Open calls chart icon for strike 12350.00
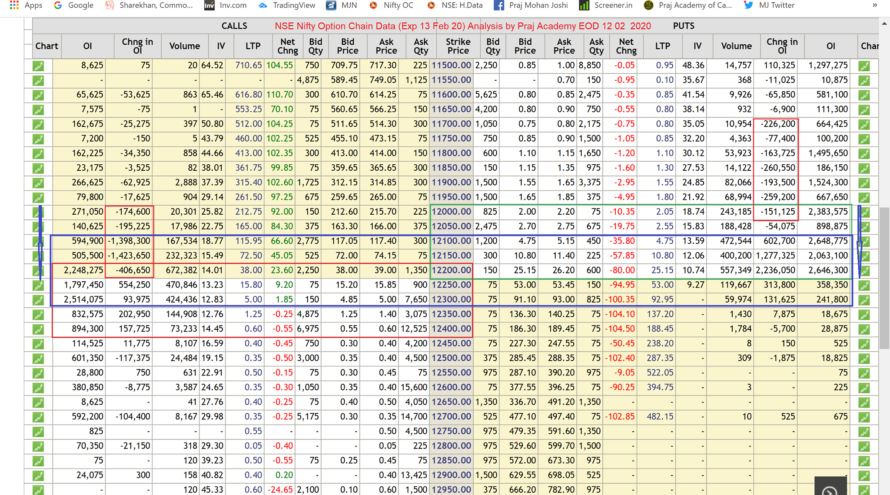890x495 pixels. tap(38, 314)
